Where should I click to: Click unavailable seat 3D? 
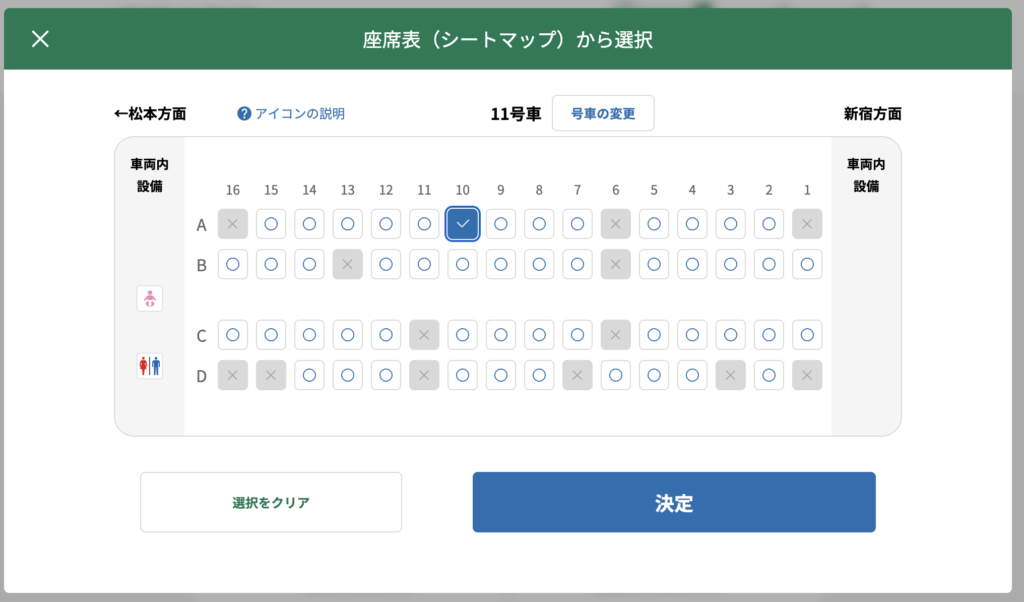[x=731, y=375]
